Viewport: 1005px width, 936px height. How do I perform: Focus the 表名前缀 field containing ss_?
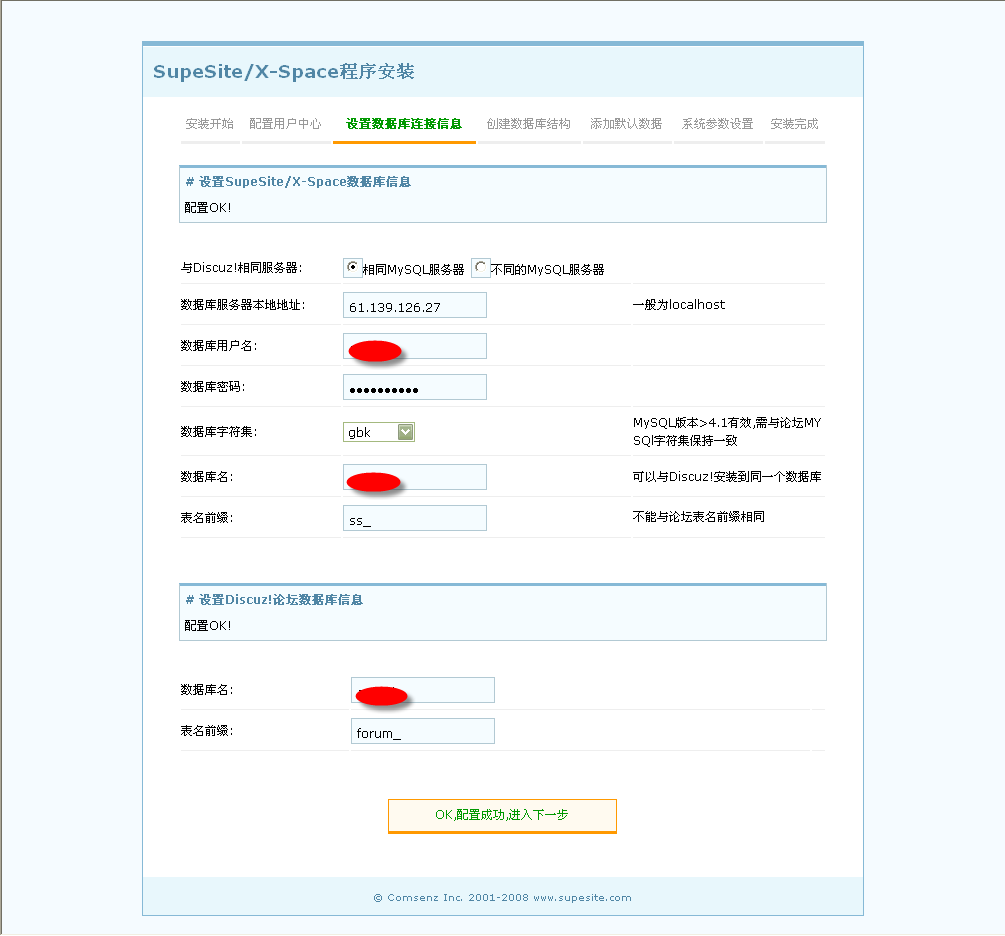pyautogui.click(x=415, y=518)
